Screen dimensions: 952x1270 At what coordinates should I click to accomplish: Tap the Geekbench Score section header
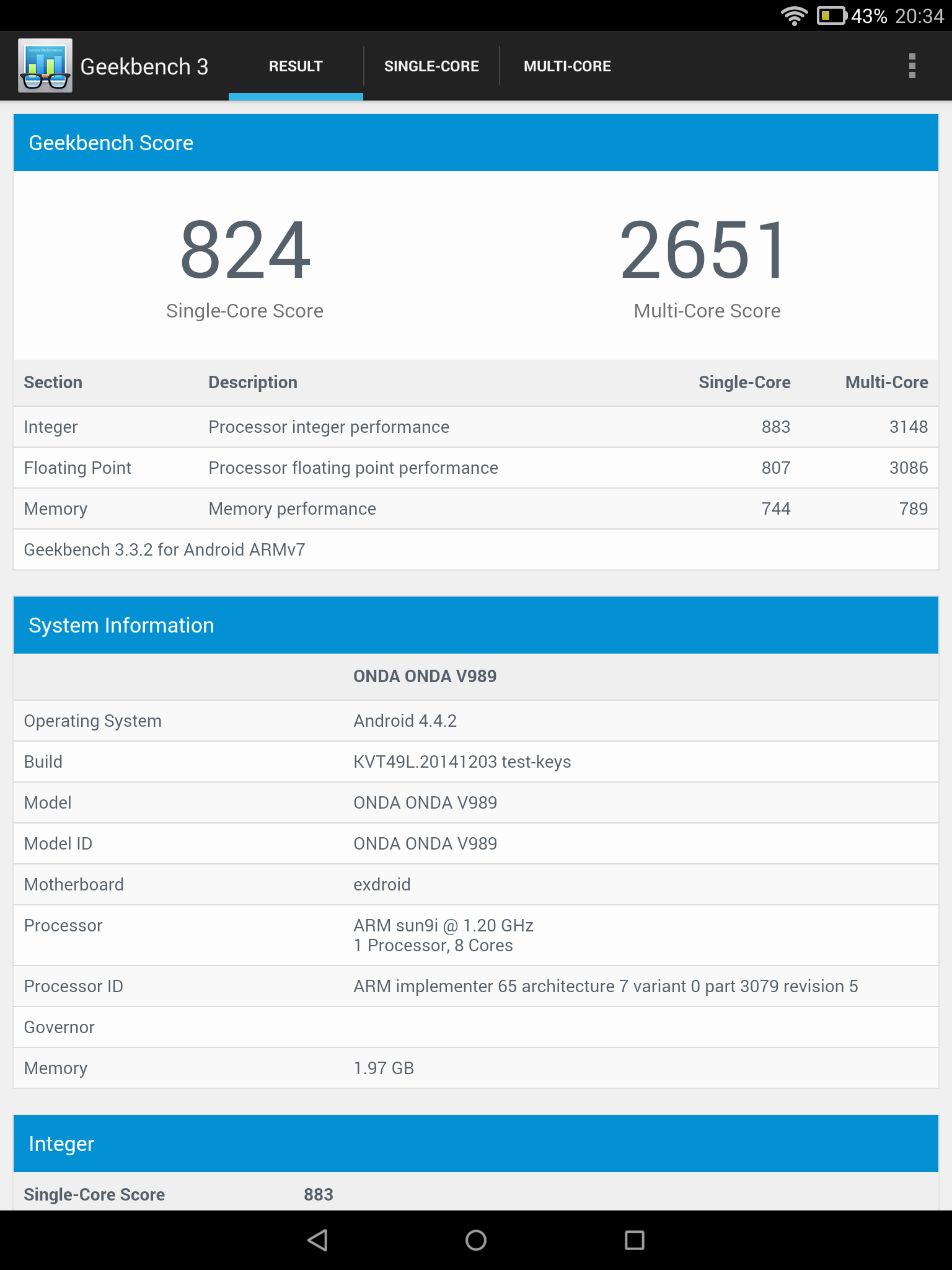click(476, 143)
